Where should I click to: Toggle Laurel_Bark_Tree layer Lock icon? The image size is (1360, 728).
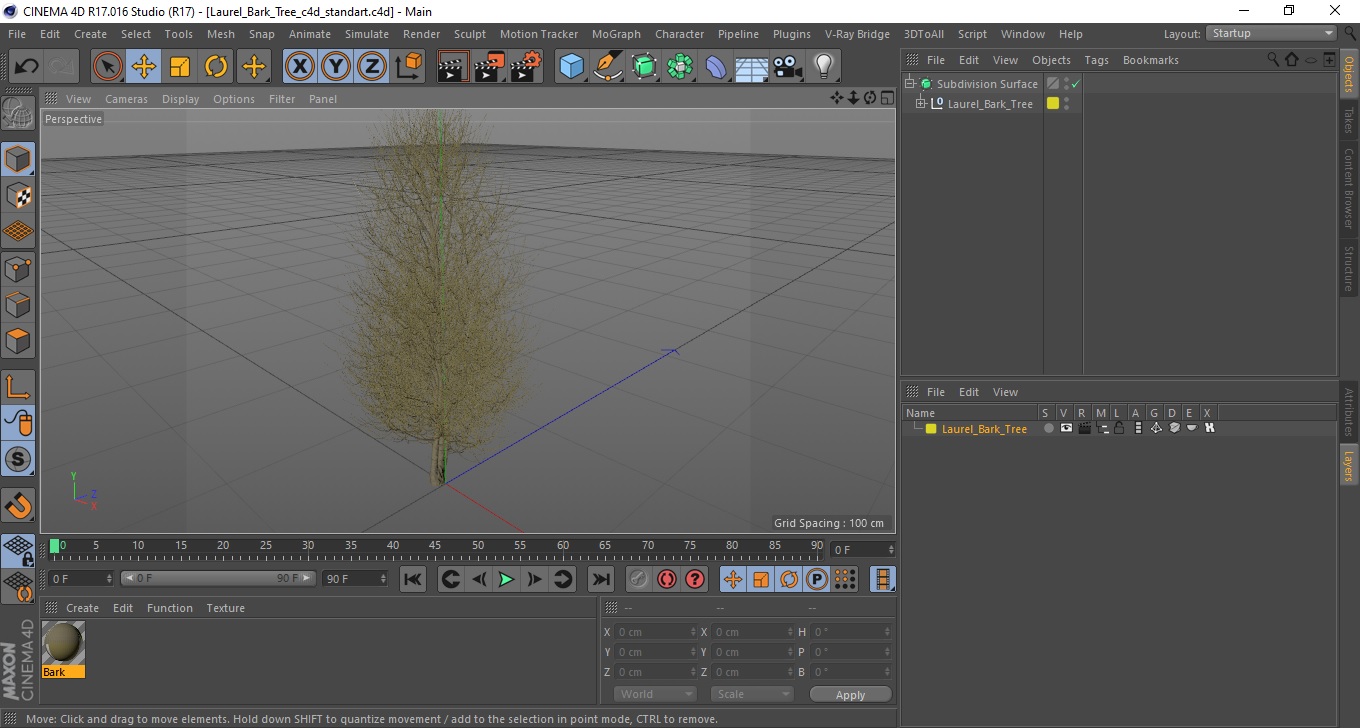click(x=1119, y=428)
